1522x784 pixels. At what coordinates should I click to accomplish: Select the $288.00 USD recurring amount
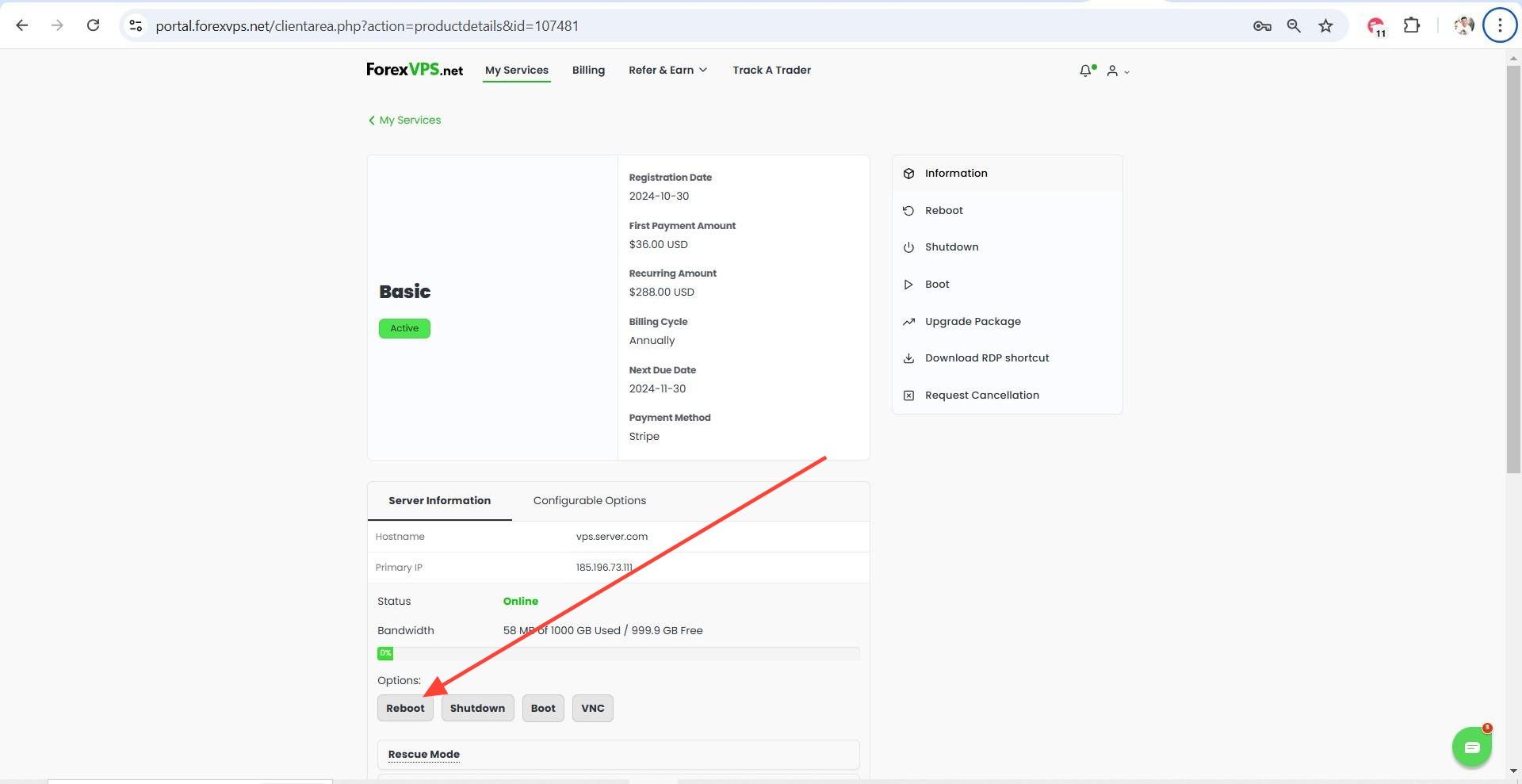pos(661,293)
